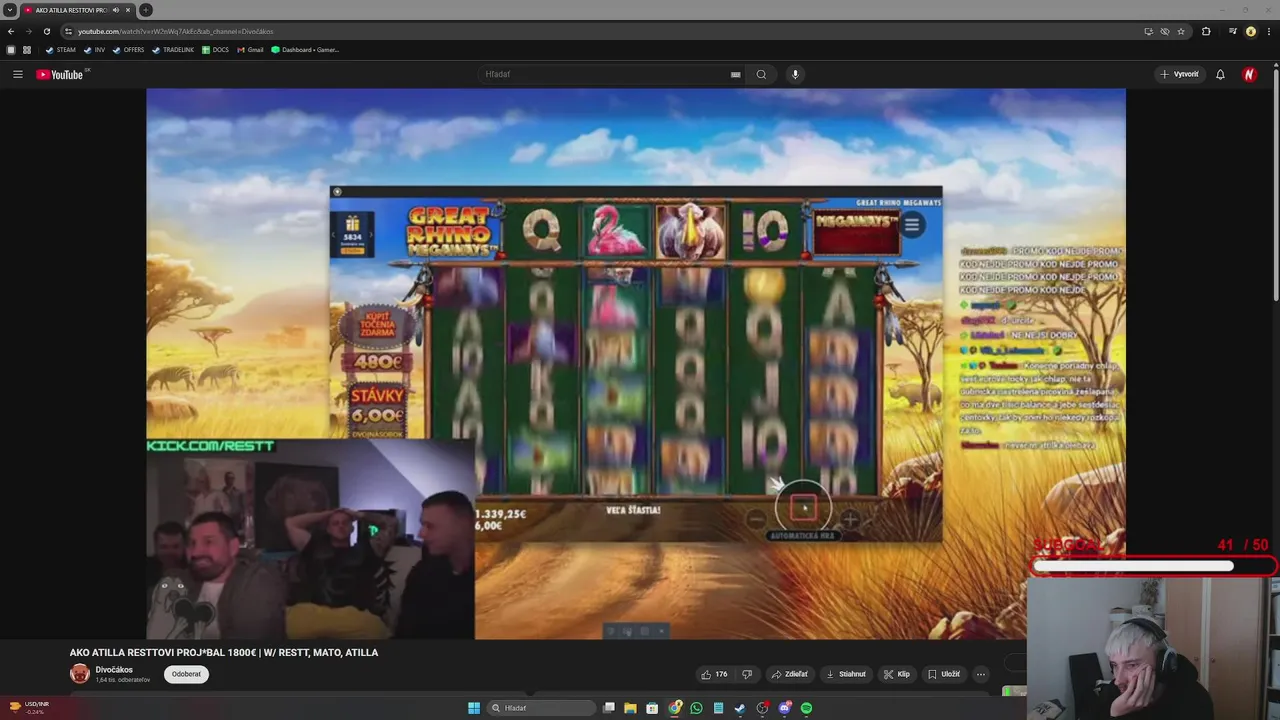Go forward in browser history
Screen dimensions: 1280x720
(28, 31)
